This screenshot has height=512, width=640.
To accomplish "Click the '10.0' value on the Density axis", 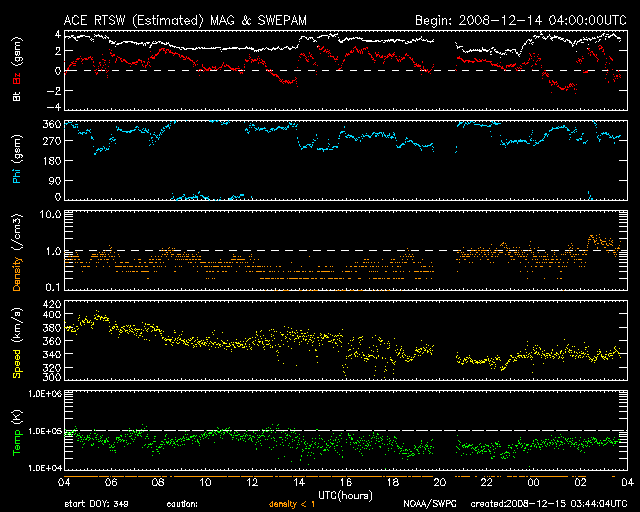I will 50,215.
